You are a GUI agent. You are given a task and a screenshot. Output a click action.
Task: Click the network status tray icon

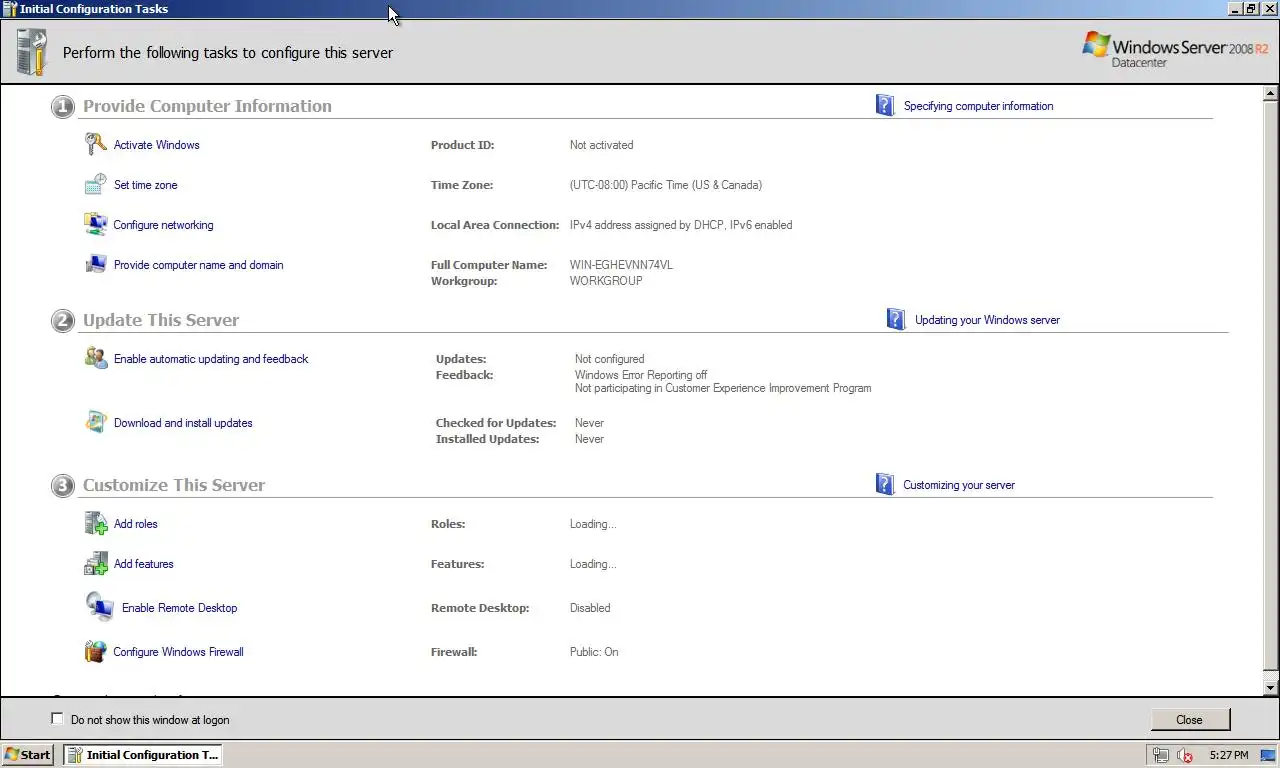(x=1160, y=755)
